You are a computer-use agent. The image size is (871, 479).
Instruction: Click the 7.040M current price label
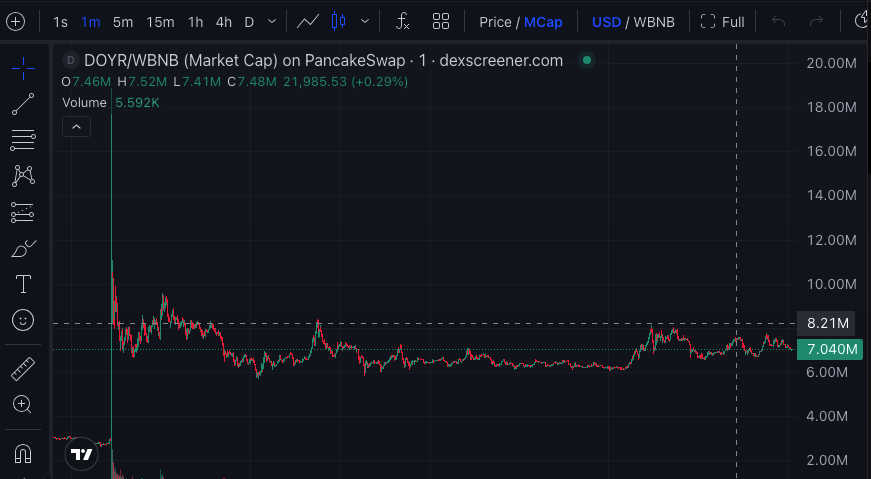(830, 350)
